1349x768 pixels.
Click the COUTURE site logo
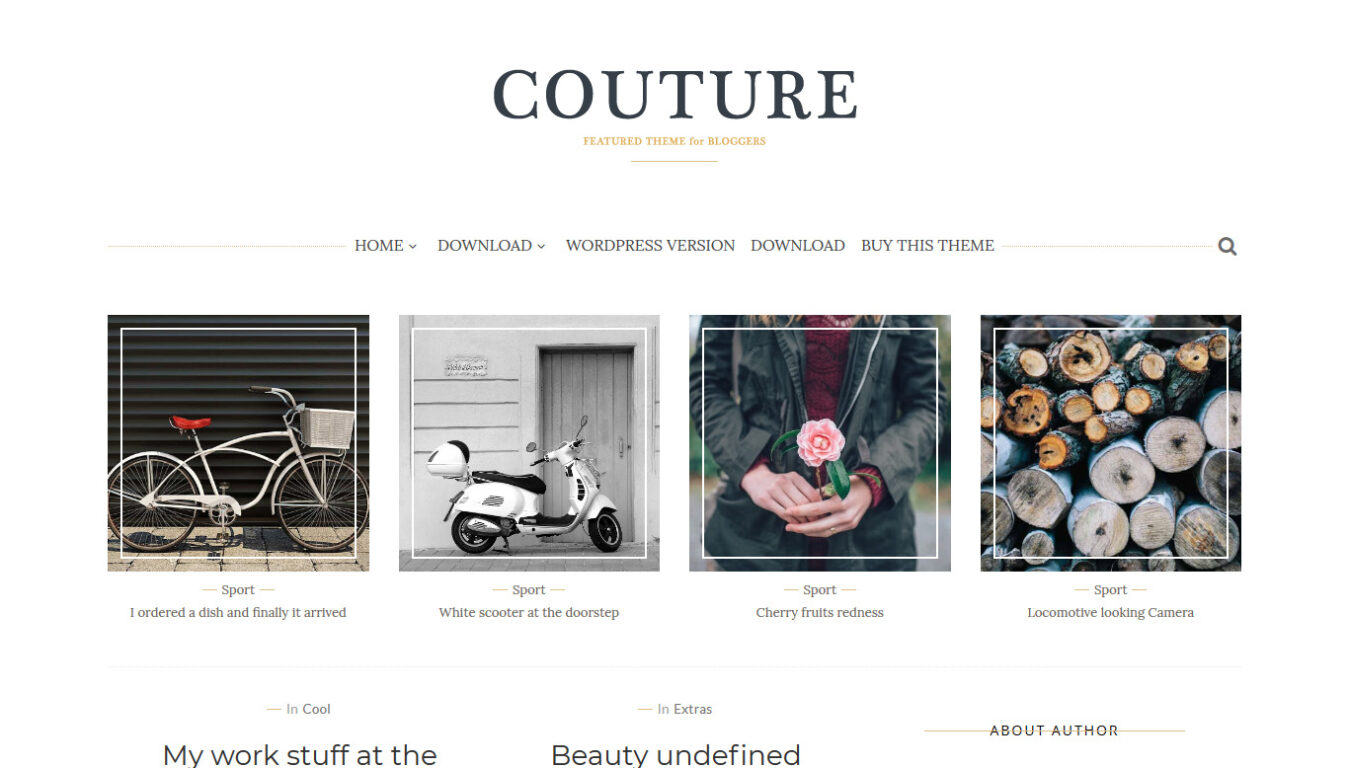point(675,96)
